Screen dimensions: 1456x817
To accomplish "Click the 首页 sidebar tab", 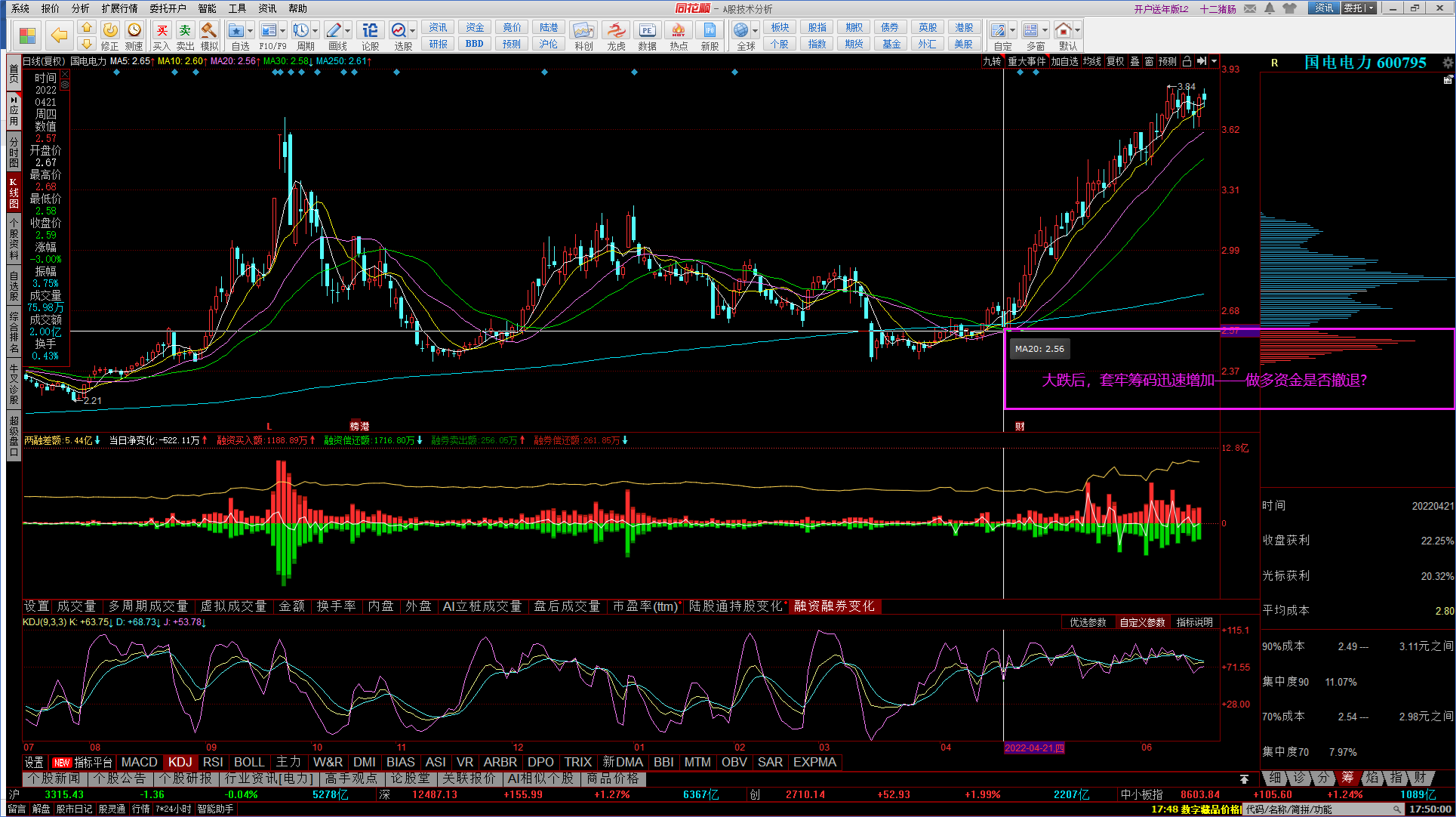I will coord(14,73).
